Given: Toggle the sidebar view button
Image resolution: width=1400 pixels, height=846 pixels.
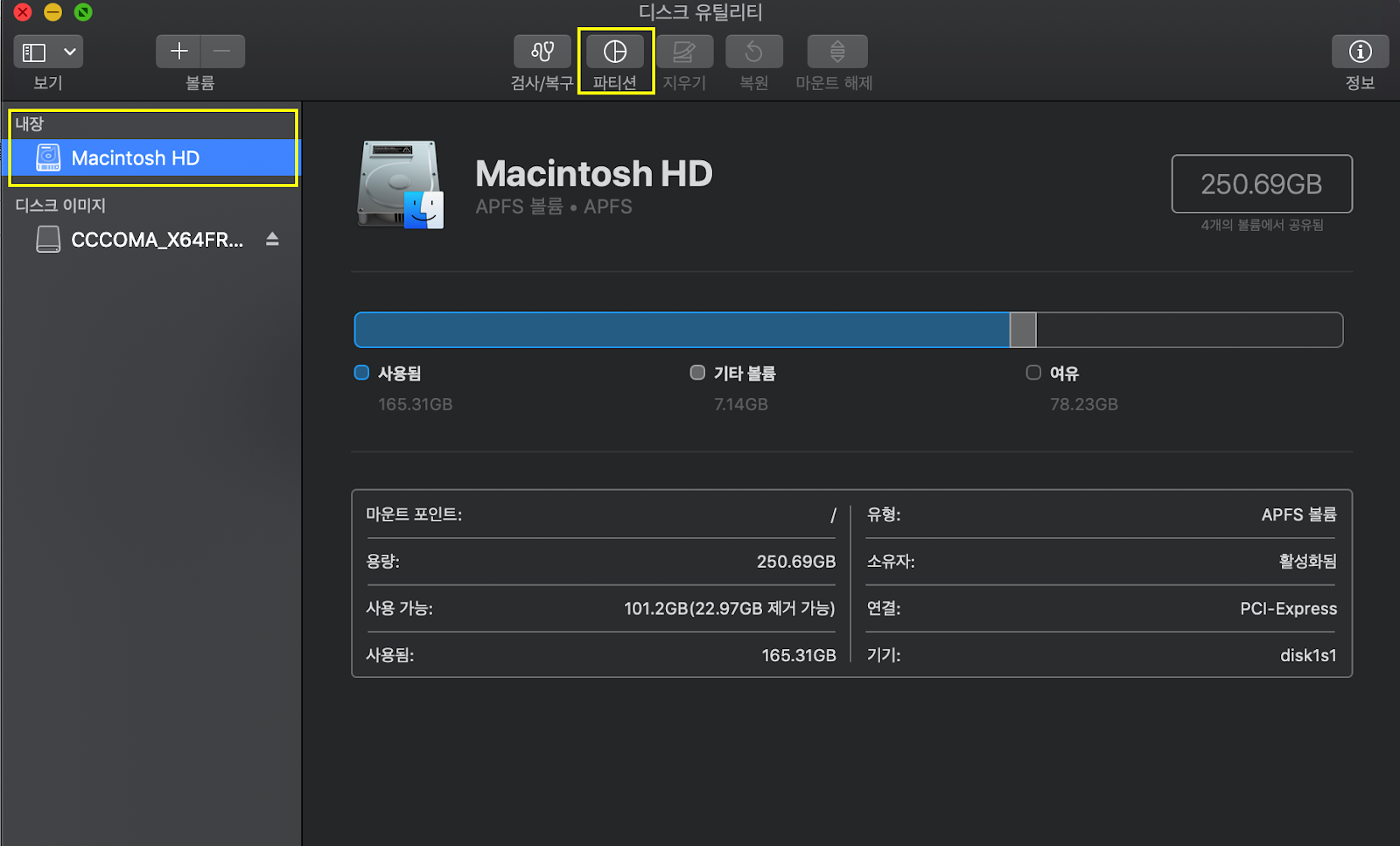Looking at the screenshot, I should [x=34, y=52].
